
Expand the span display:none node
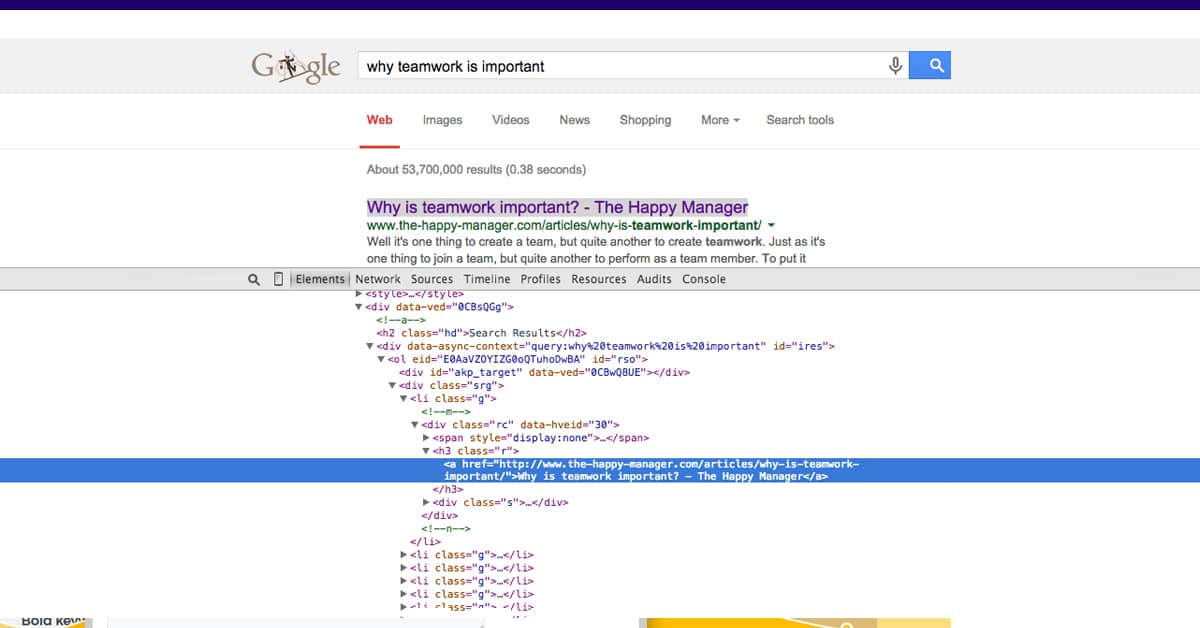point(426,438)
